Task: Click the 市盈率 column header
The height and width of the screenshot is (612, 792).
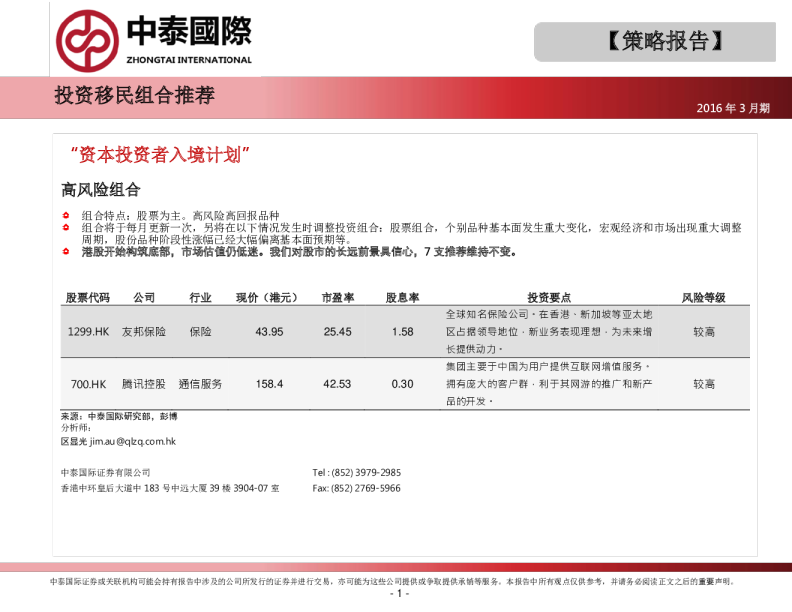Action: 337,297
